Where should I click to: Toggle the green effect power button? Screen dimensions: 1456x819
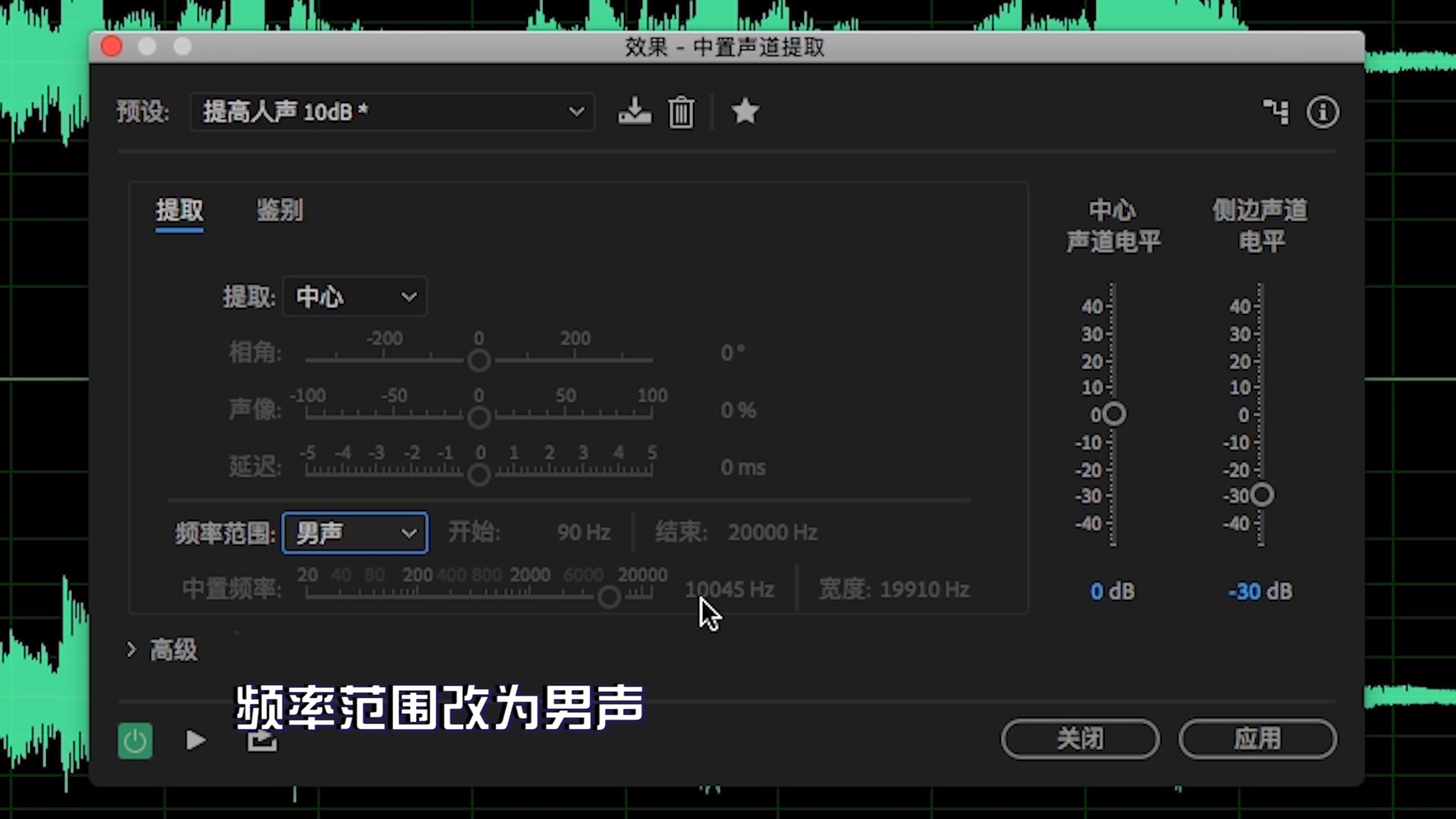tap(135, 741)
